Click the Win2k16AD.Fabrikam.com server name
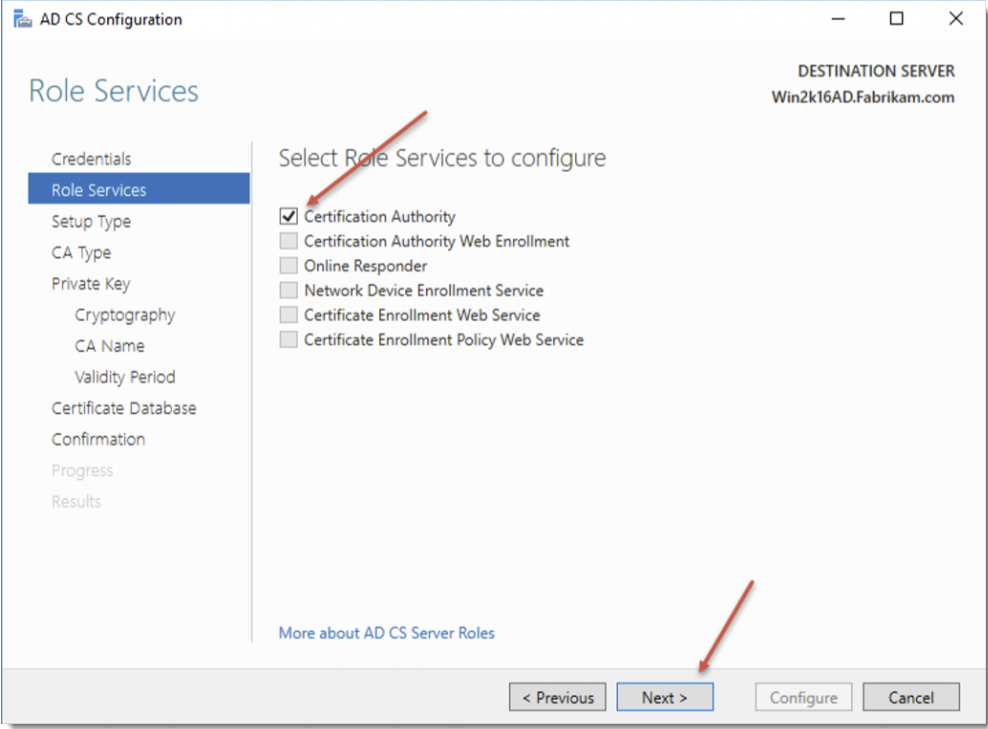 863,97
